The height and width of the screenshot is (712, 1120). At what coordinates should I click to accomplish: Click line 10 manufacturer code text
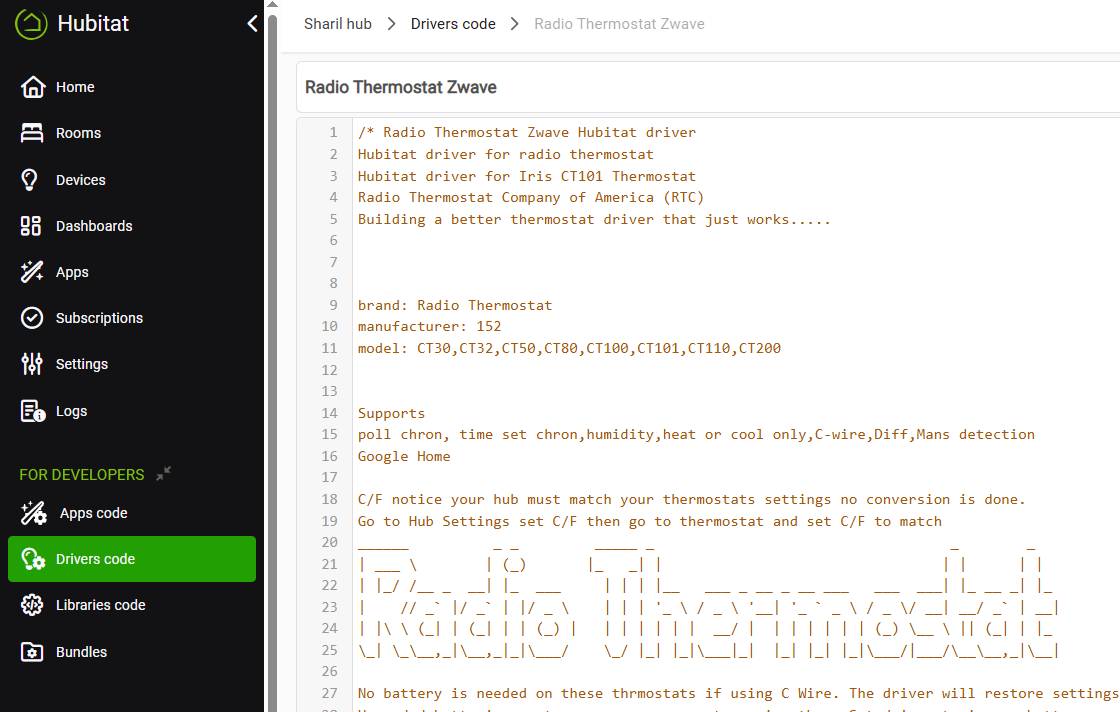429,326
